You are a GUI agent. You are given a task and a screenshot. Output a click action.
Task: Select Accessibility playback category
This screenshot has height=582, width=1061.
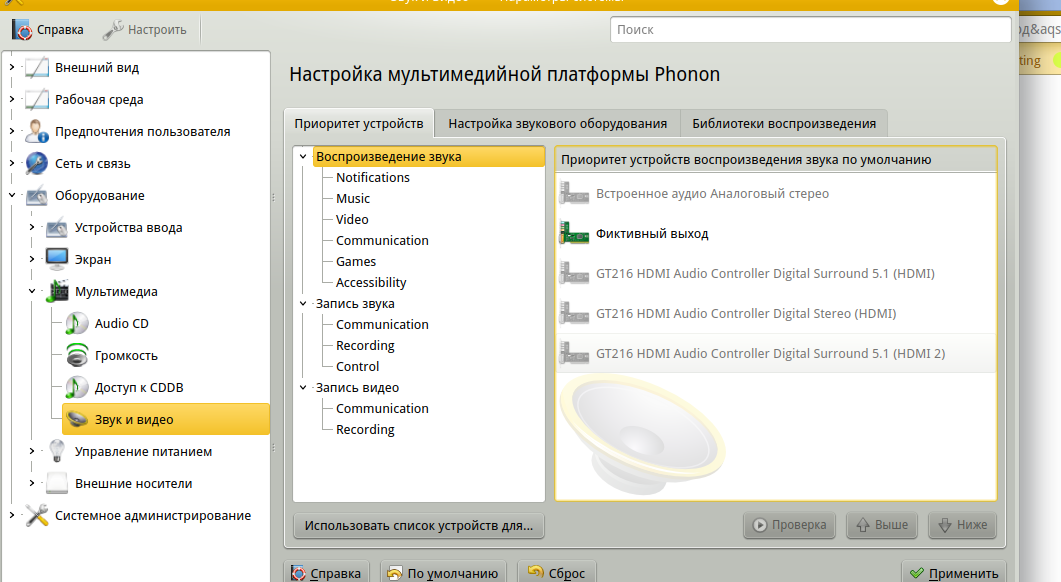371,282
